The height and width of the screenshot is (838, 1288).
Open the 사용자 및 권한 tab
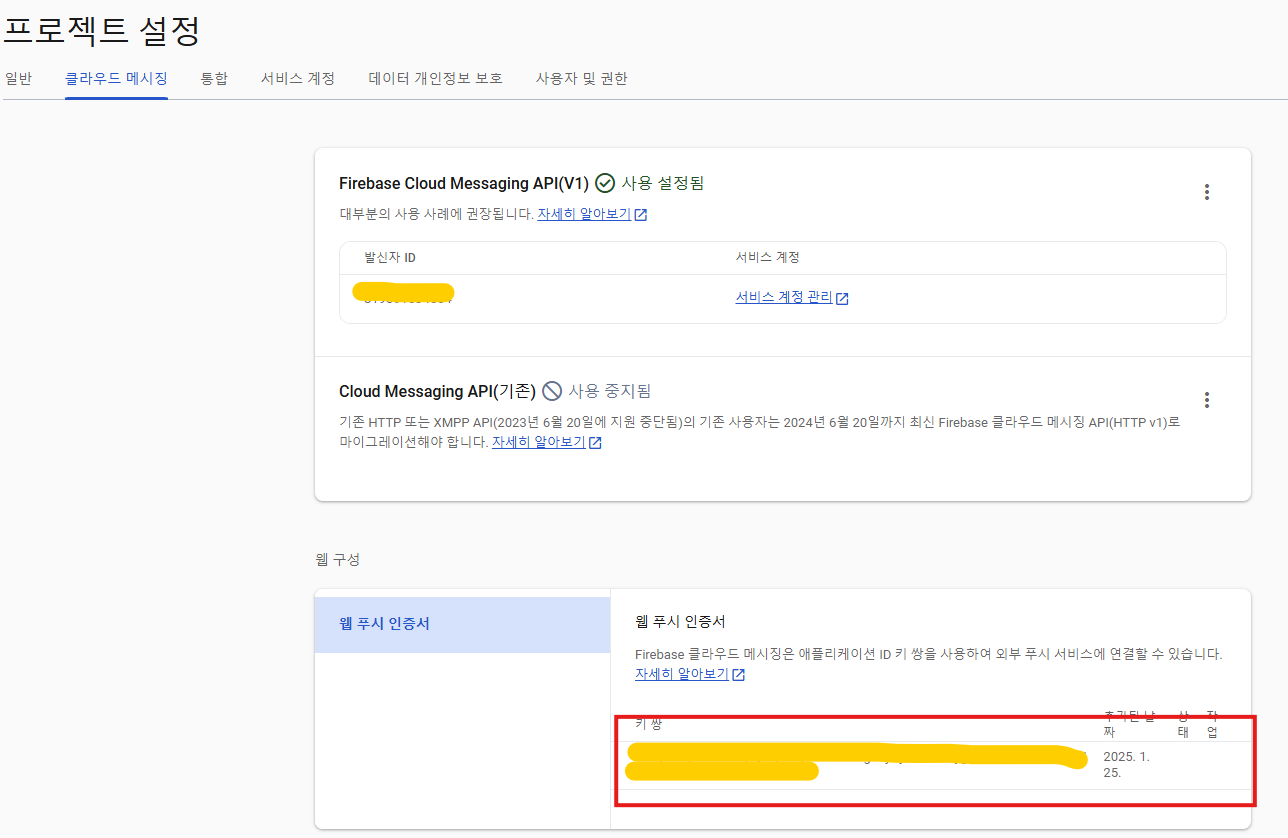click(581, 78)
